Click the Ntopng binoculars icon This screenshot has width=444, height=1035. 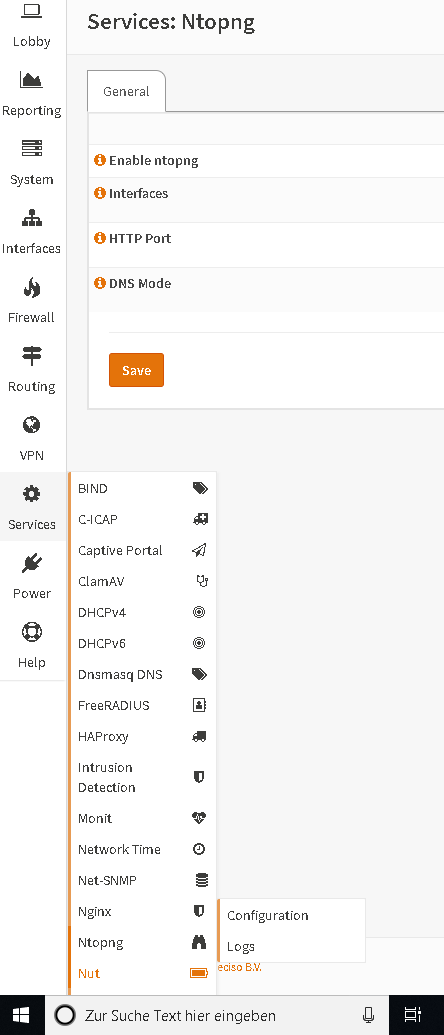click(x=199, y=942)
